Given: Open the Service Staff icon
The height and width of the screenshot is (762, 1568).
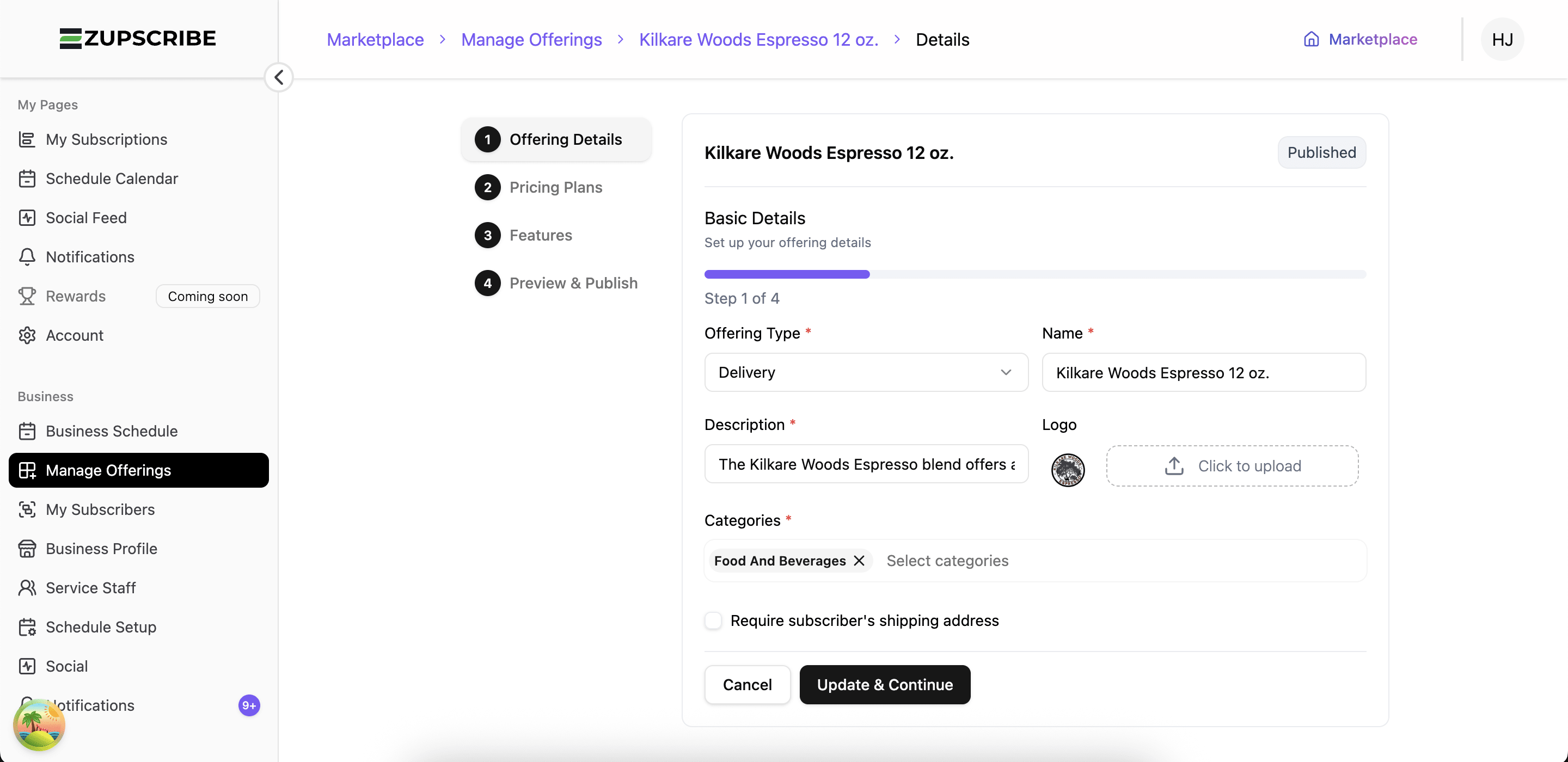Looking at the screenshot, I should [27, 588].
